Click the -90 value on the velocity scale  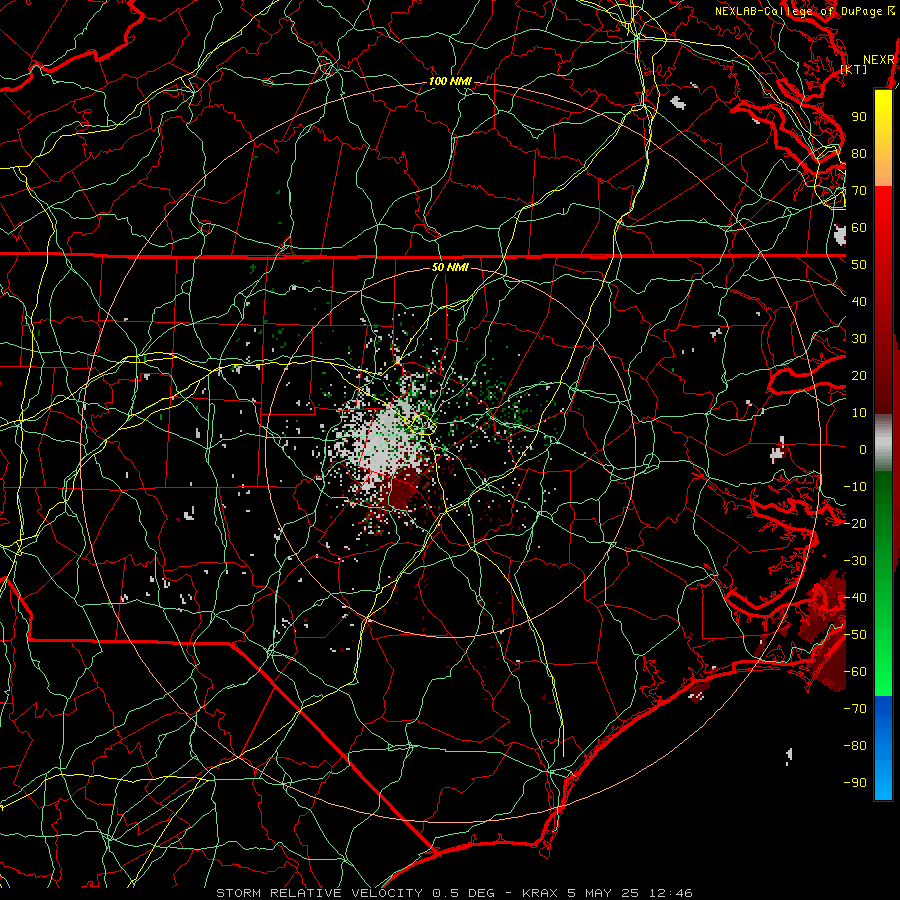(x=855, y=783)
